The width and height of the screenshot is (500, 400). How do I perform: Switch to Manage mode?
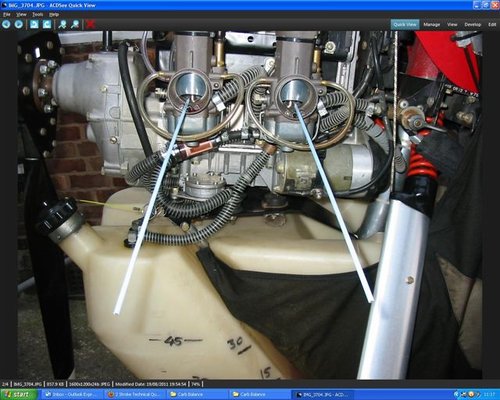(x=432, y=24)
